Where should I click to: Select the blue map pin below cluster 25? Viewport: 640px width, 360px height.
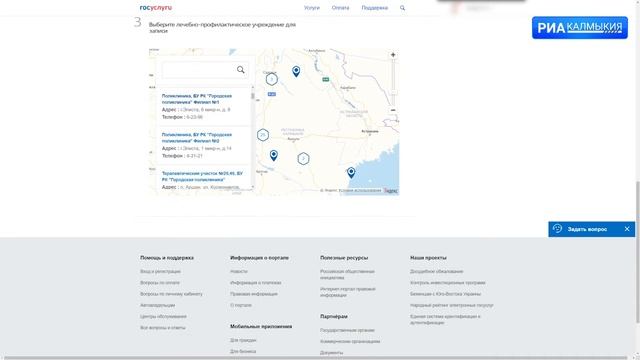coord(273,155)
